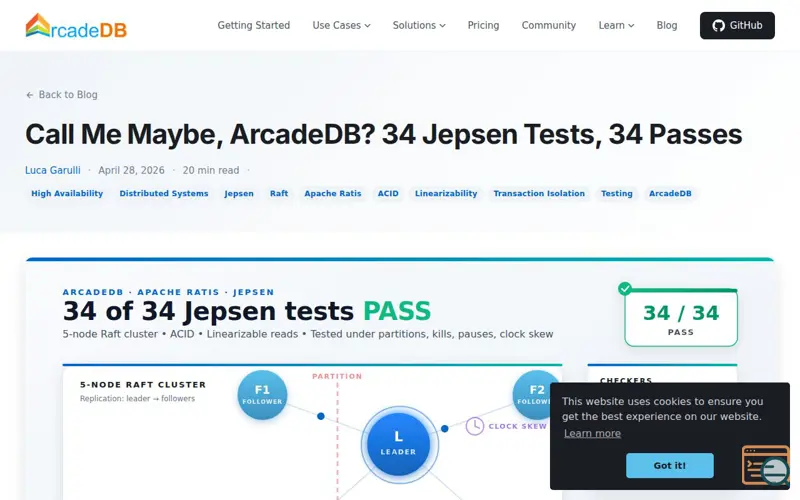Open the Pricing page

click(483, 26)
